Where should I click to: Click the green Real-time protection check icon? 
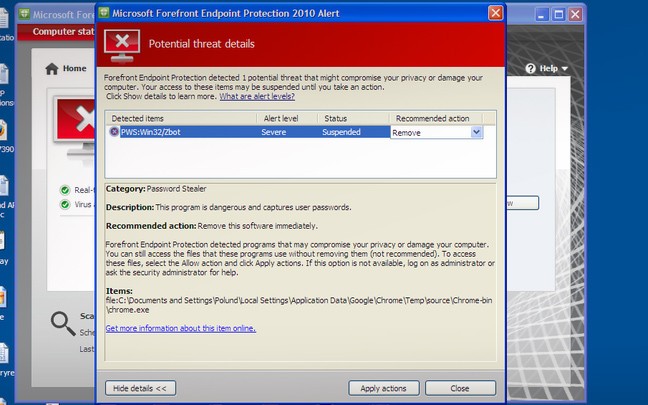point(65,190)
